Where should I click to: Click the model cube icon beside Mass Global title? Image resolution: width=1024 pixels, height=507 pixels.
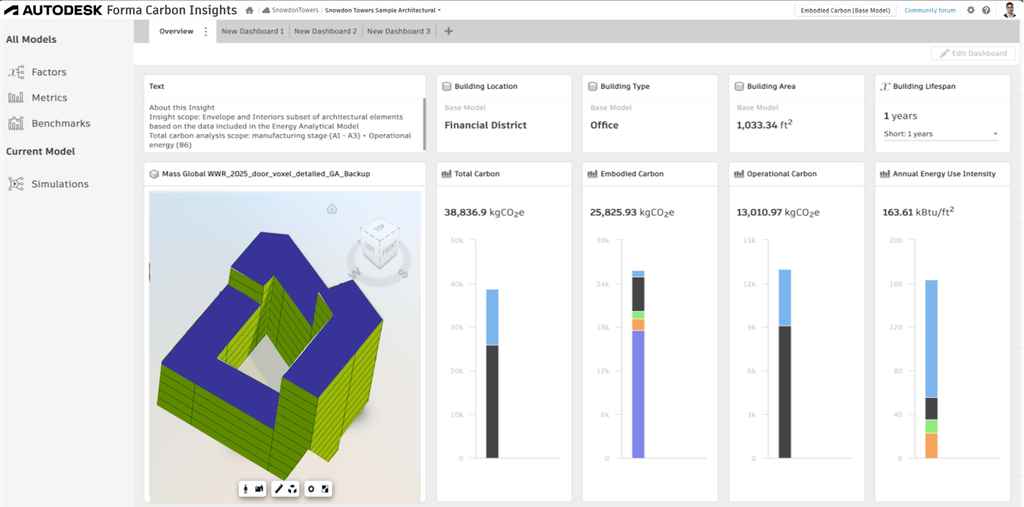coord(154,174)
